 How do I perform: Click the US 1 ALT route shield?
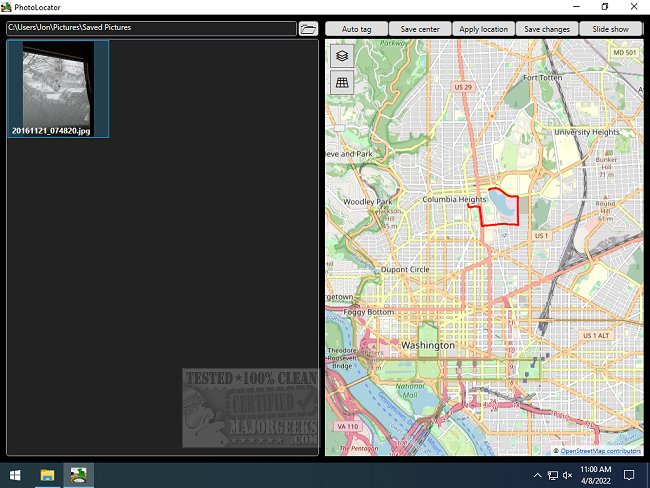pyautogui.click(x=596, y=335)
